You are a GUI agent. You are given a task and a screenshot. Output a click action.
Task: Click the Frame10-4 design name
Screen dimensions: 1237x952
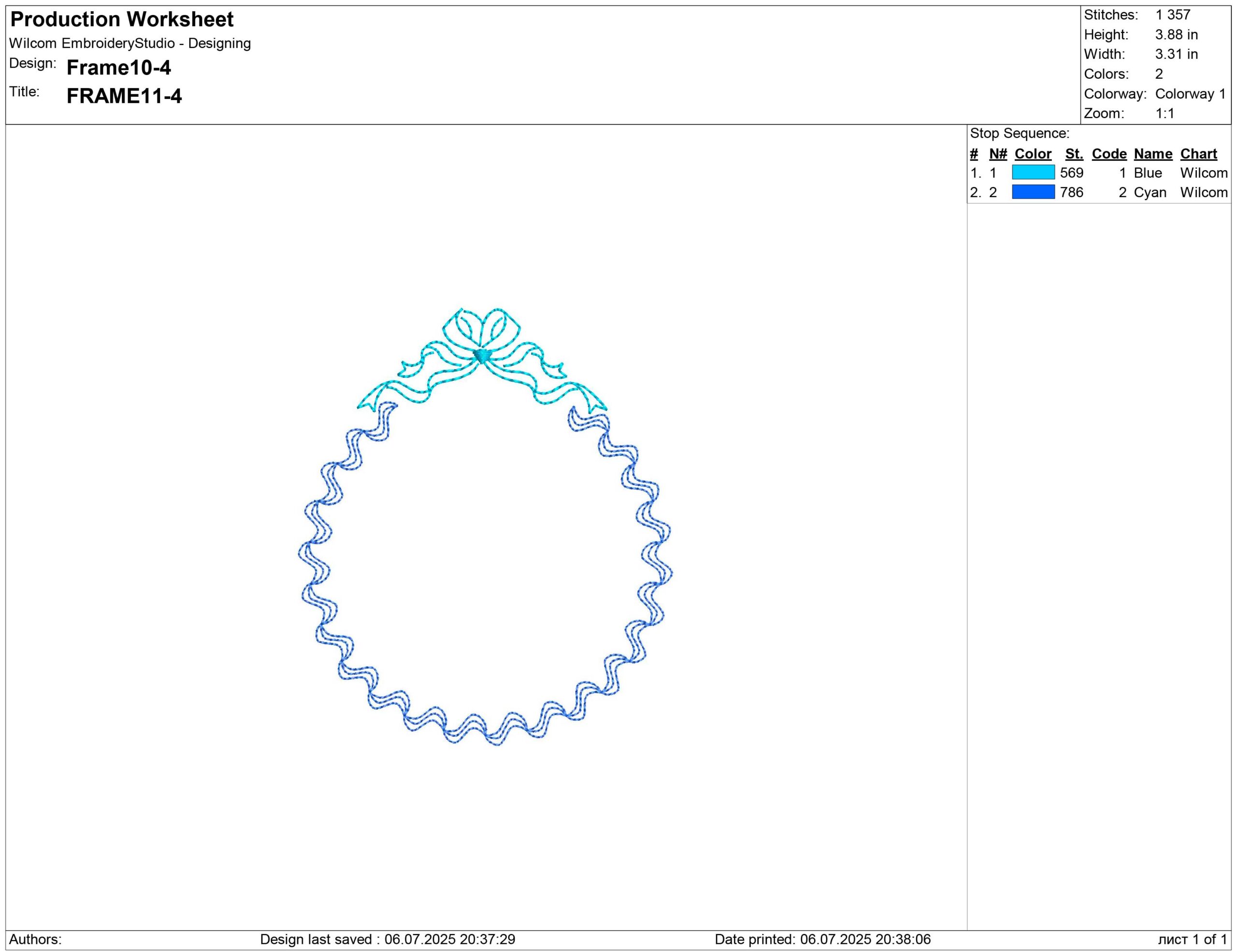point(118,68)
